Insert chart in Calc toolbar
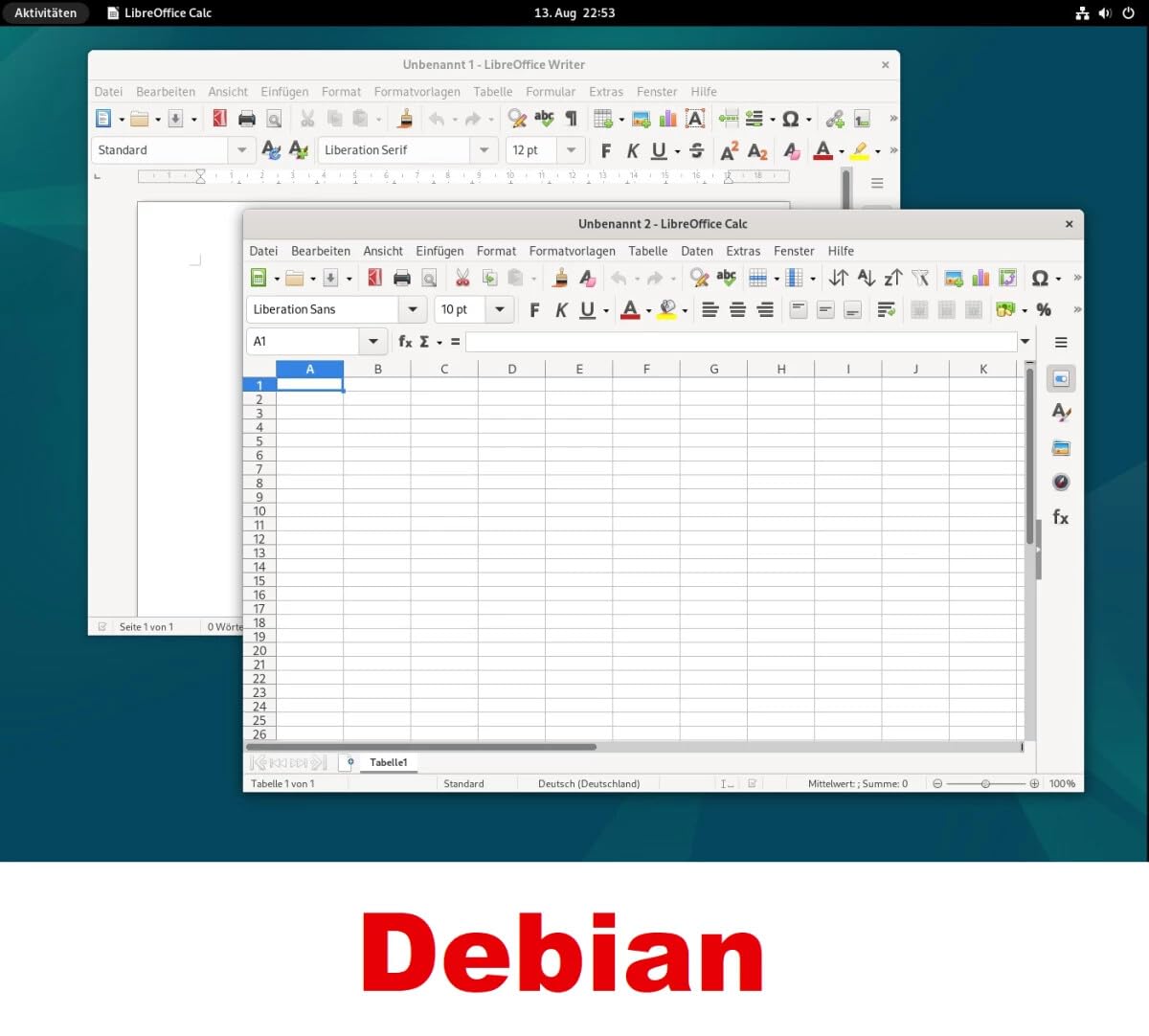 tap(980, 278)
